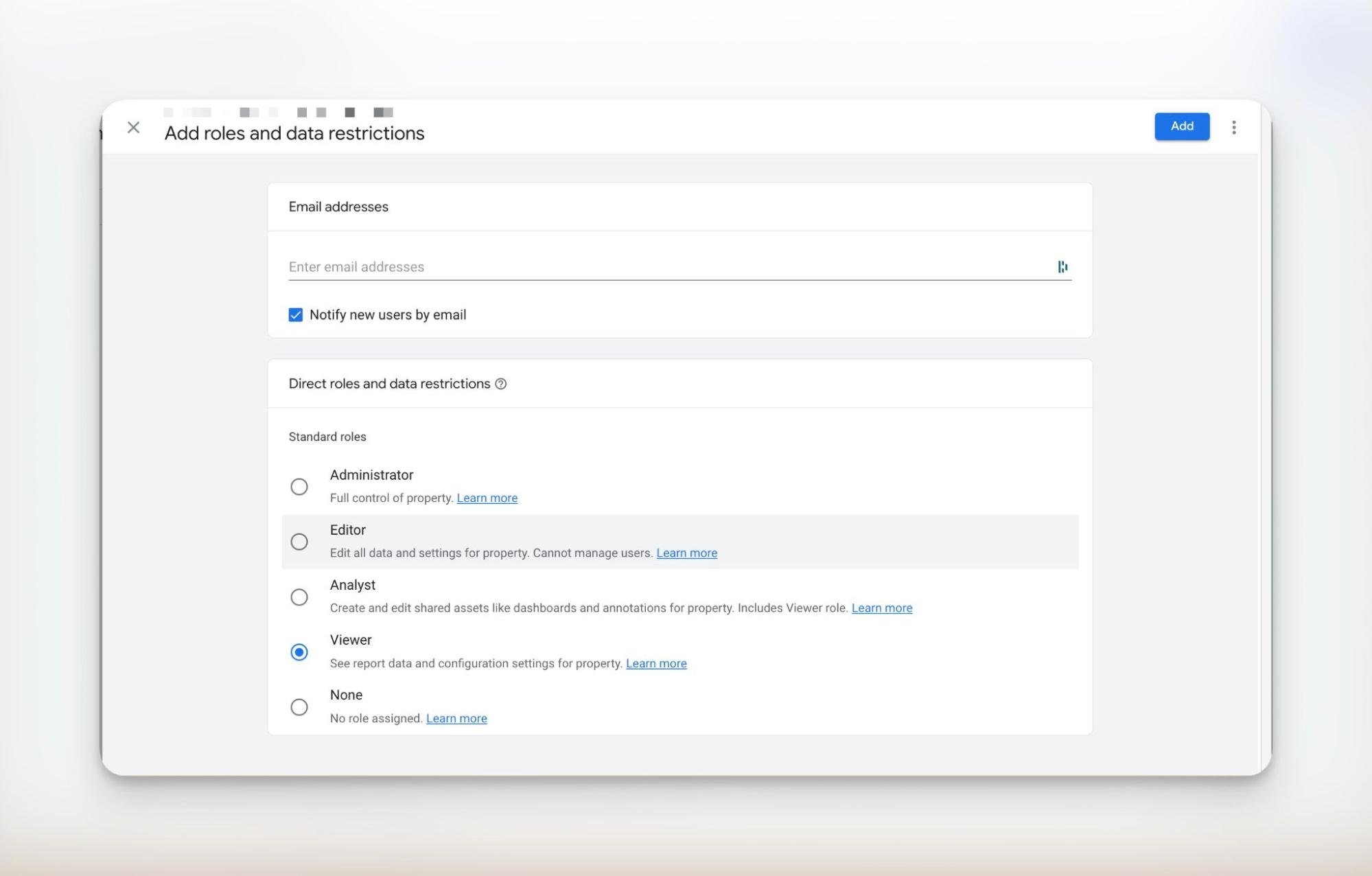This screenshot has width=1372, height=876.
Task: Uncheck Notify new users by email
Action: point(296,314)
